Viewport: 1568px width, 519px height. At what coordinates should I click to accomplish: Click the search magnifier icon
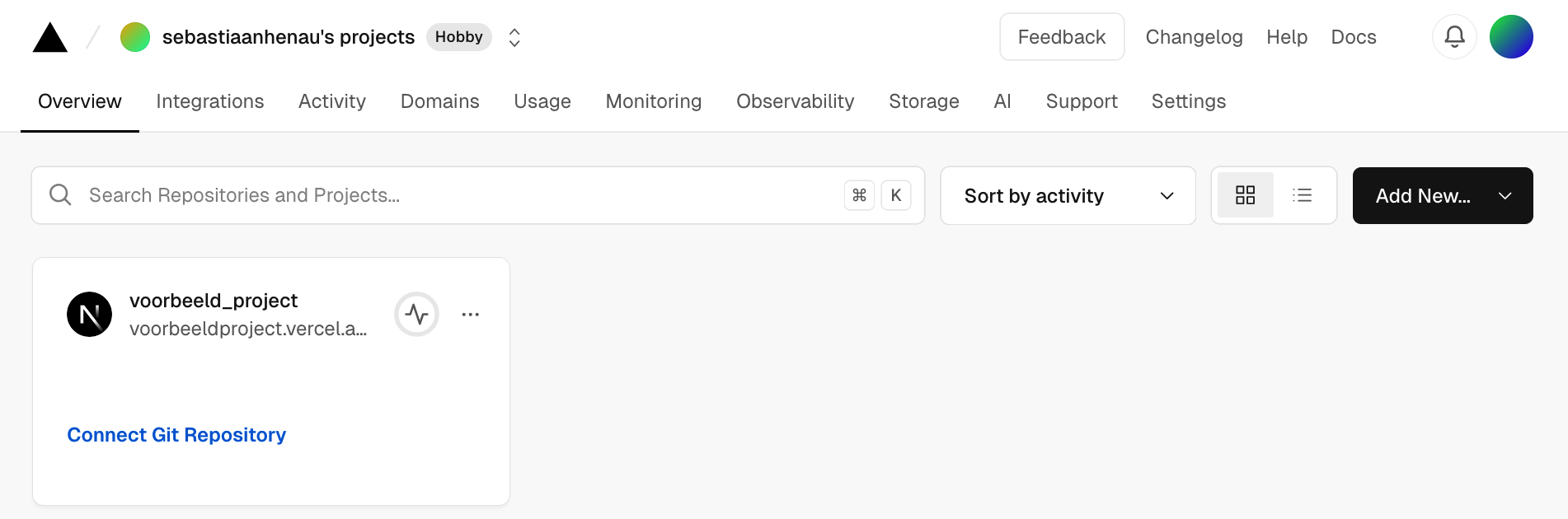(60, 195)
